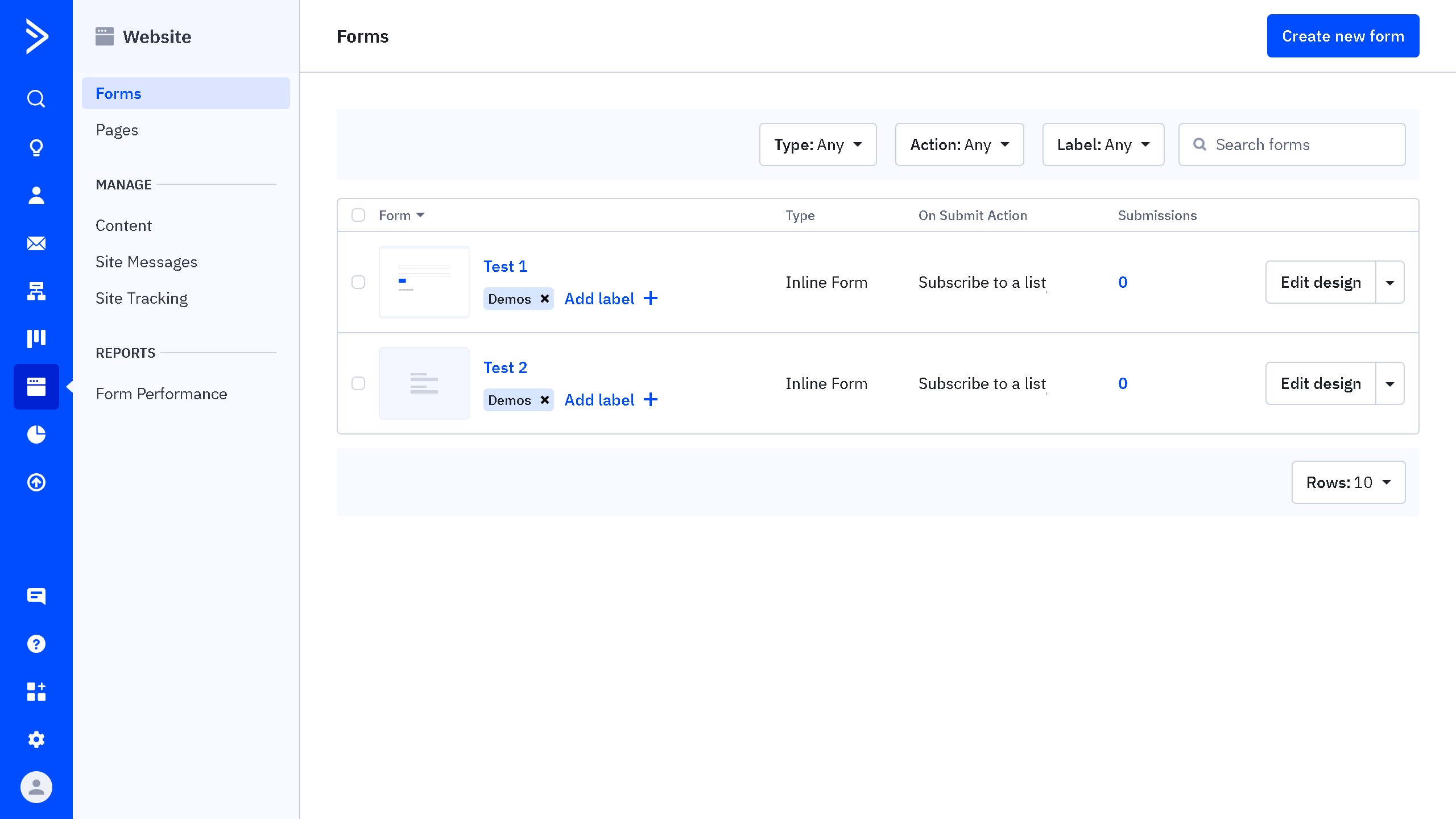This screenshot has width=1456, height=819.
Task: Open the deals pipeline icon
Action: [x=36, y=338]
